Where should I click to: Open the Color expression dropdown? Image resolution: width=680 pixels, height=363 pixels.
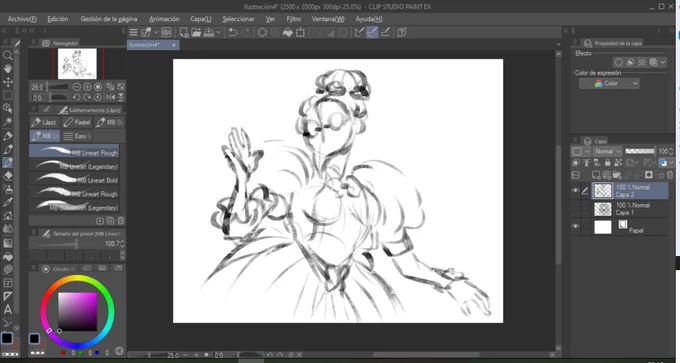pos(609,83)
